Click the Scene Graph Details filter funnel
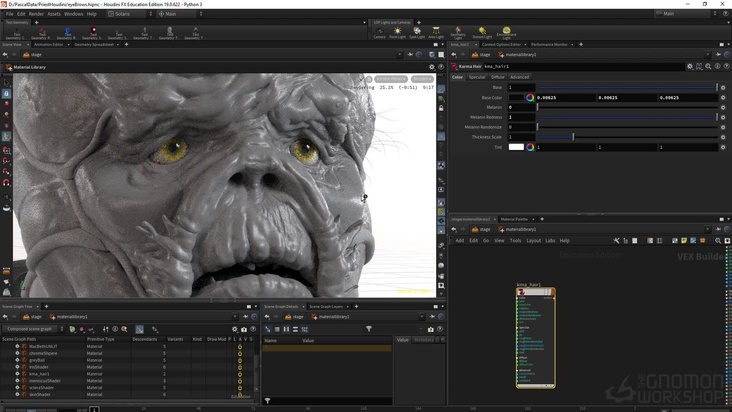 coord(369,329)
